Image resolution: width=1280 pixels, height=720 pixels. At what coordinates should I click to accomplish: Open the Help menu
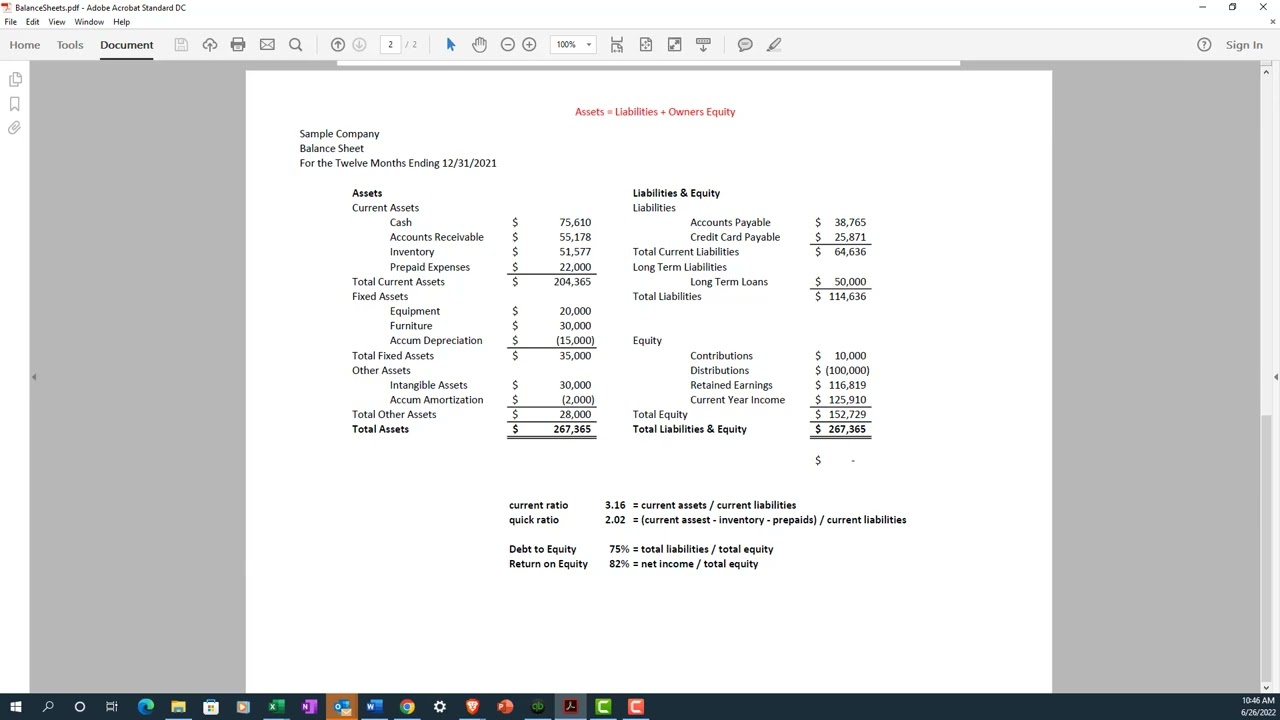(122, 22)
